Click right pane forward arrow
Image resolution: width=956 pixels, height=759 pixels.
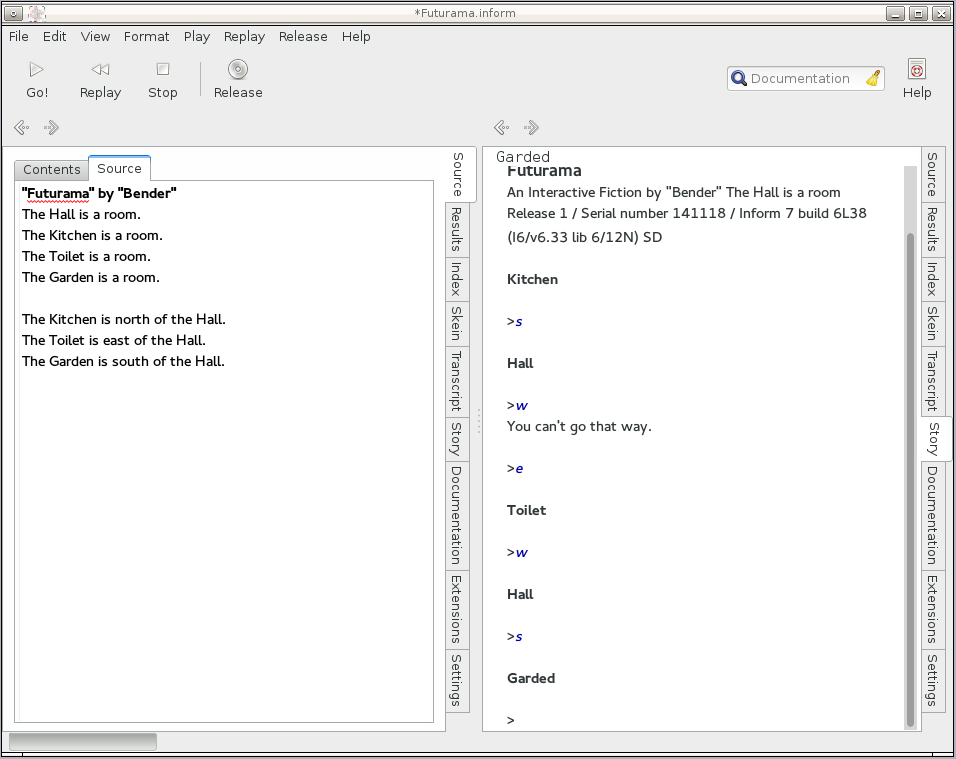(x=532, y=127)
